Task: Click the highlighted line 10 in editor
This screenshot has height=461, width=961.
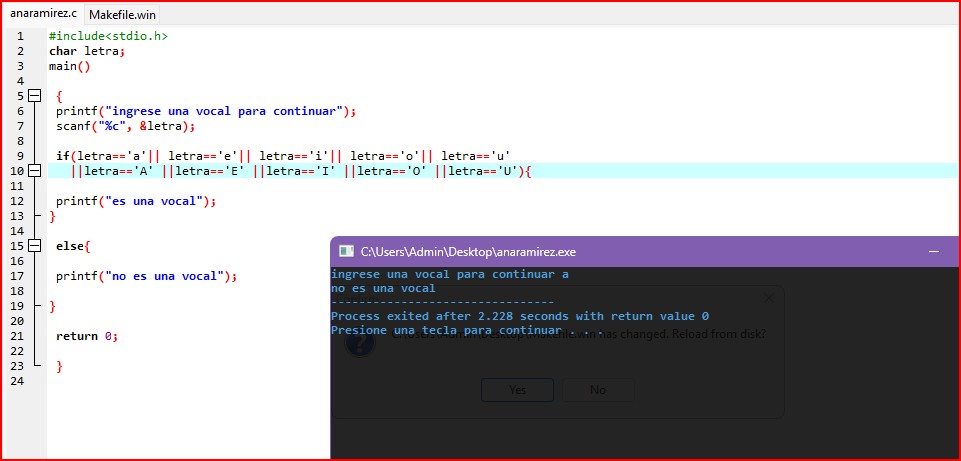Action: [x=300, y=171]
